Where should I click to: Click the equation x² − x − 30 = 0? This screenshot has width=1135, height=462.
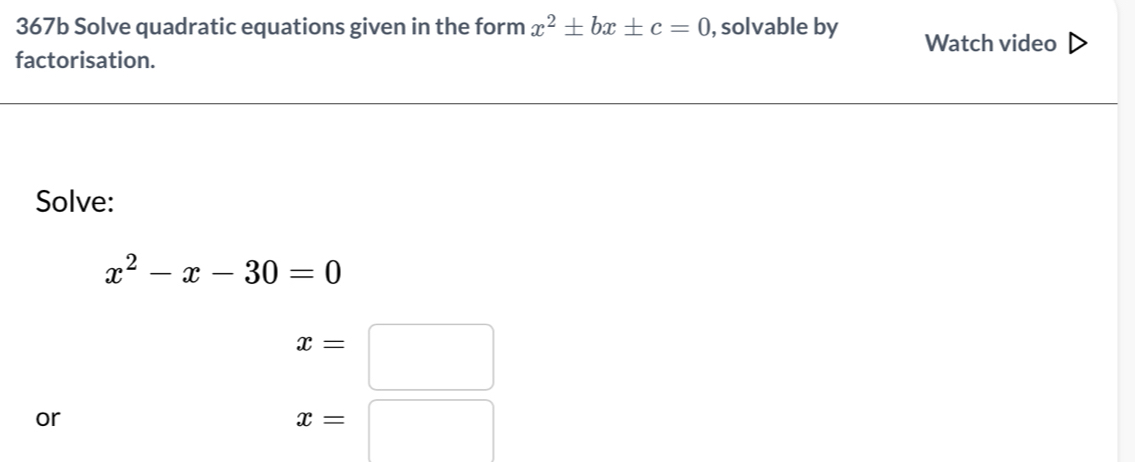point(223,273)
